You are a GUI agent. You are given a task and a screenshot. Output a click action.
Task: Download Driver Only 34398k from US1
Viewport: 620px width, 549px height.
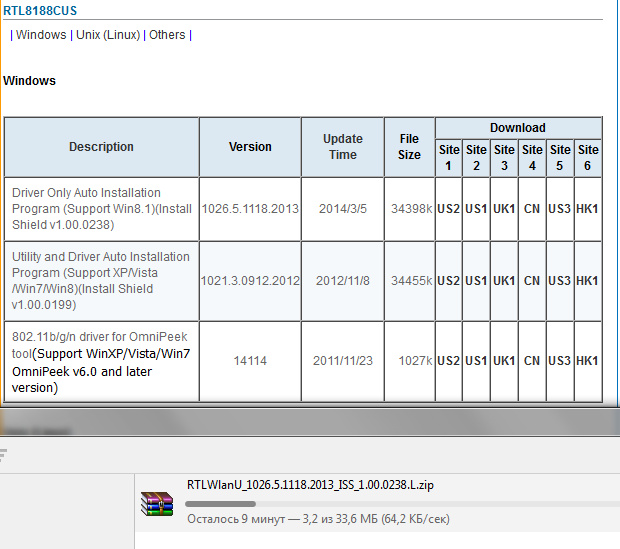[476, 208]
